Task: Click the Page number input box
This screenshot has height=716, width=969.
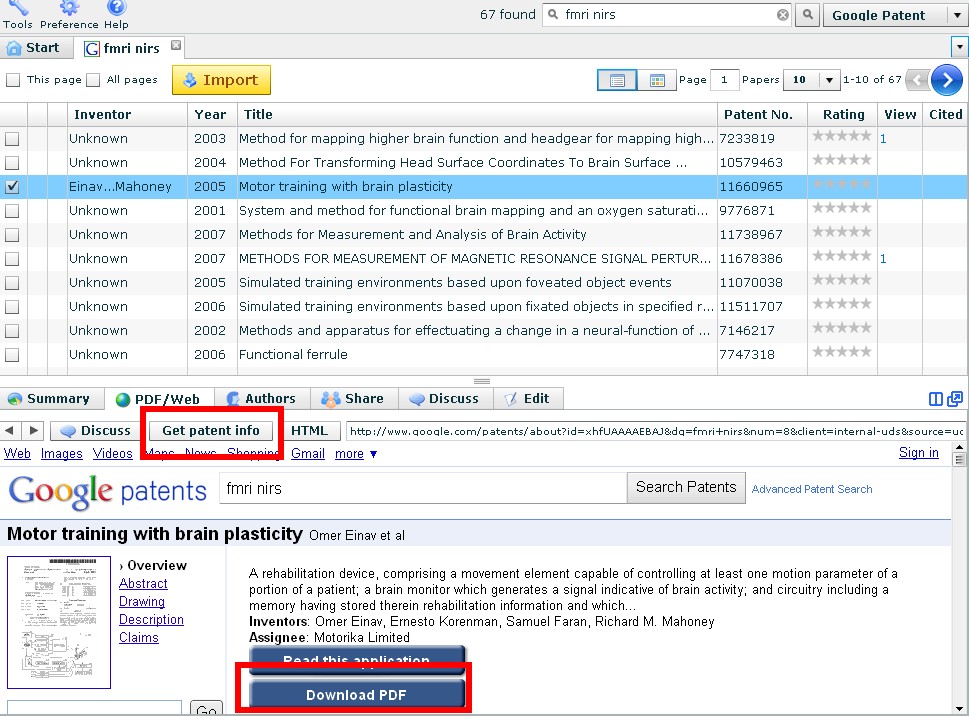Action: 724,80
